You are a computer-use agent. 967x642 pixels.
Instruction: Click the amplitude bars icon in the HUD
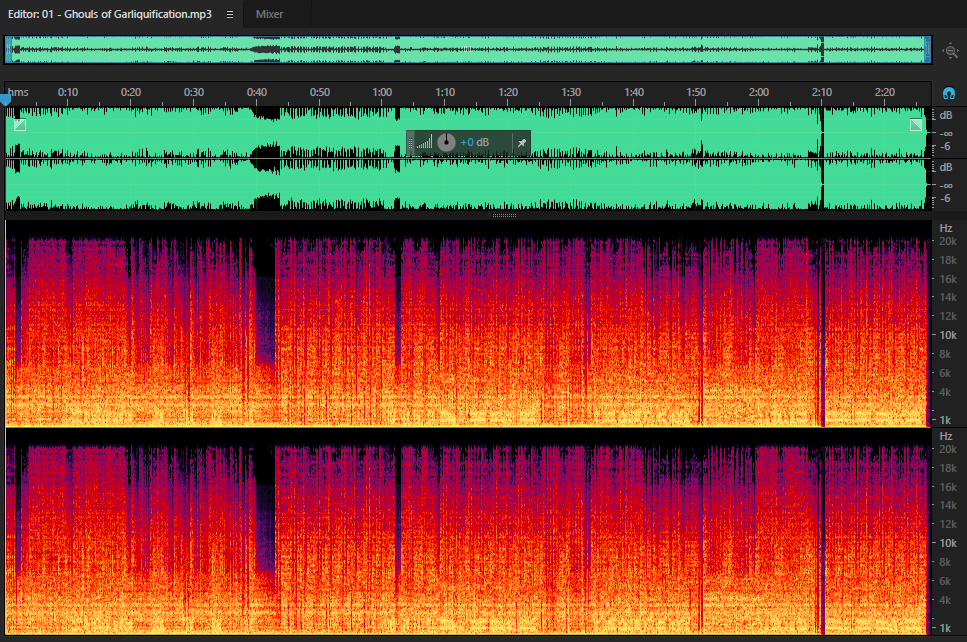pos(424,143)
